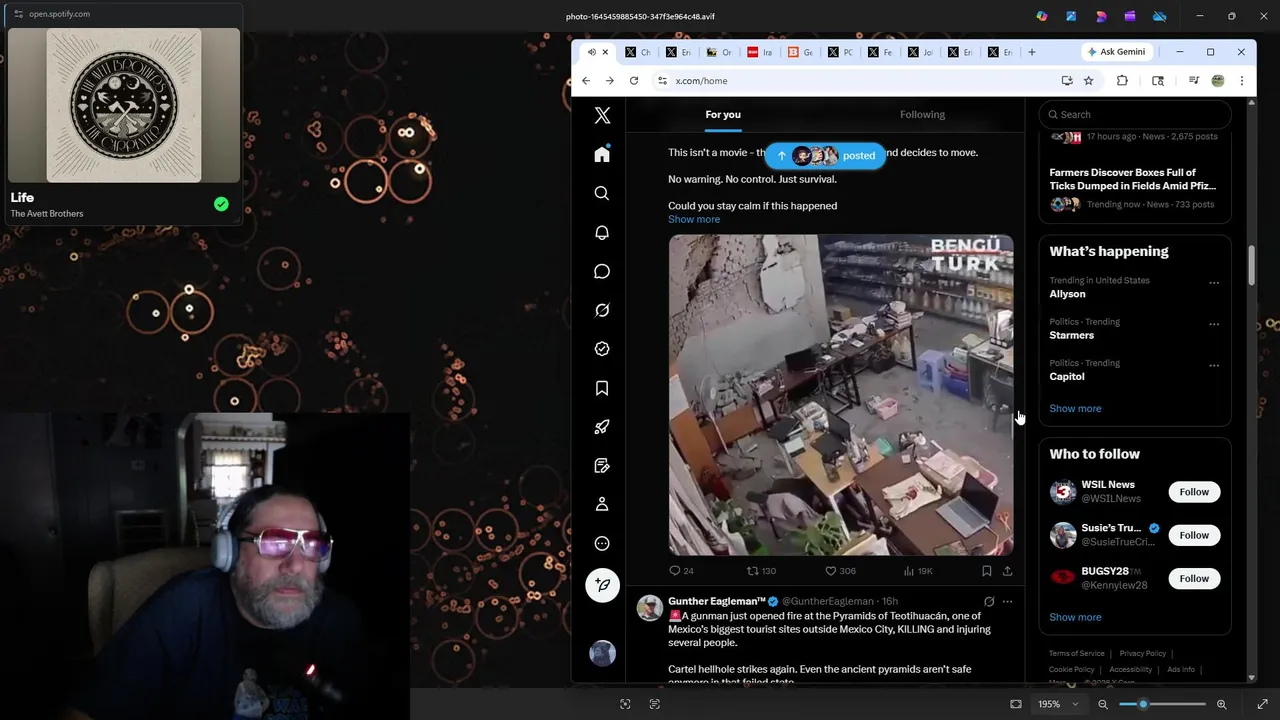Open zoom percentage dropdown showing 195%
The width and height of the screenshot is (1280, 720).
coord(1058,704)
